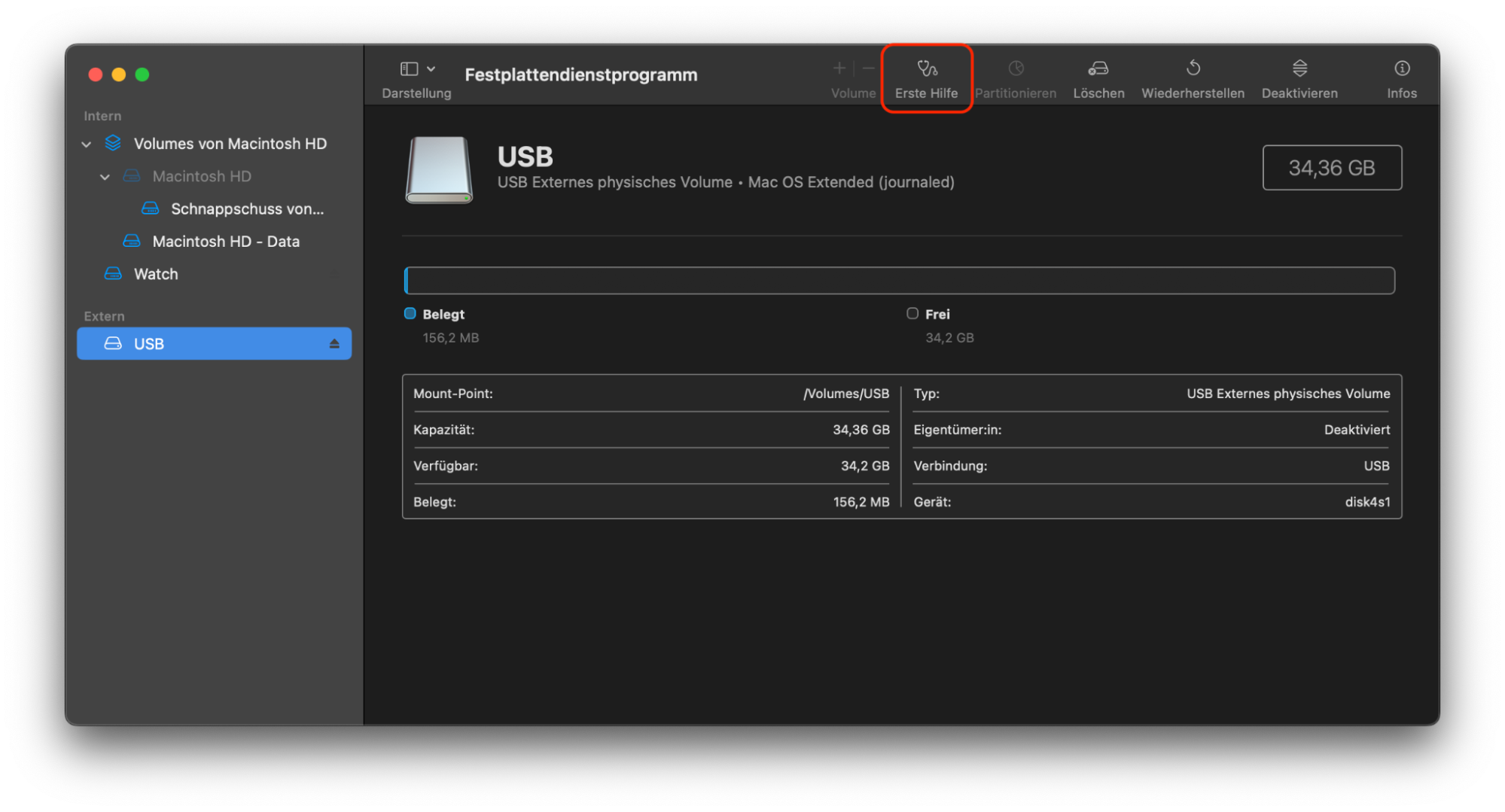Show Infos for the USB volume

1401,78
